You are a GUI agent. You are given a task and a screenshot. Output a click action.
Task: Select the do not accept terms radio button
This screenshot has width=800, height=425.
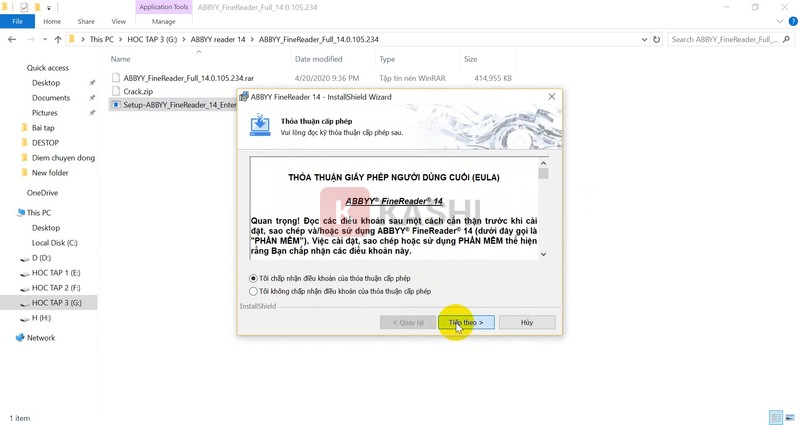pyautogui.click(x=253, y=291)
